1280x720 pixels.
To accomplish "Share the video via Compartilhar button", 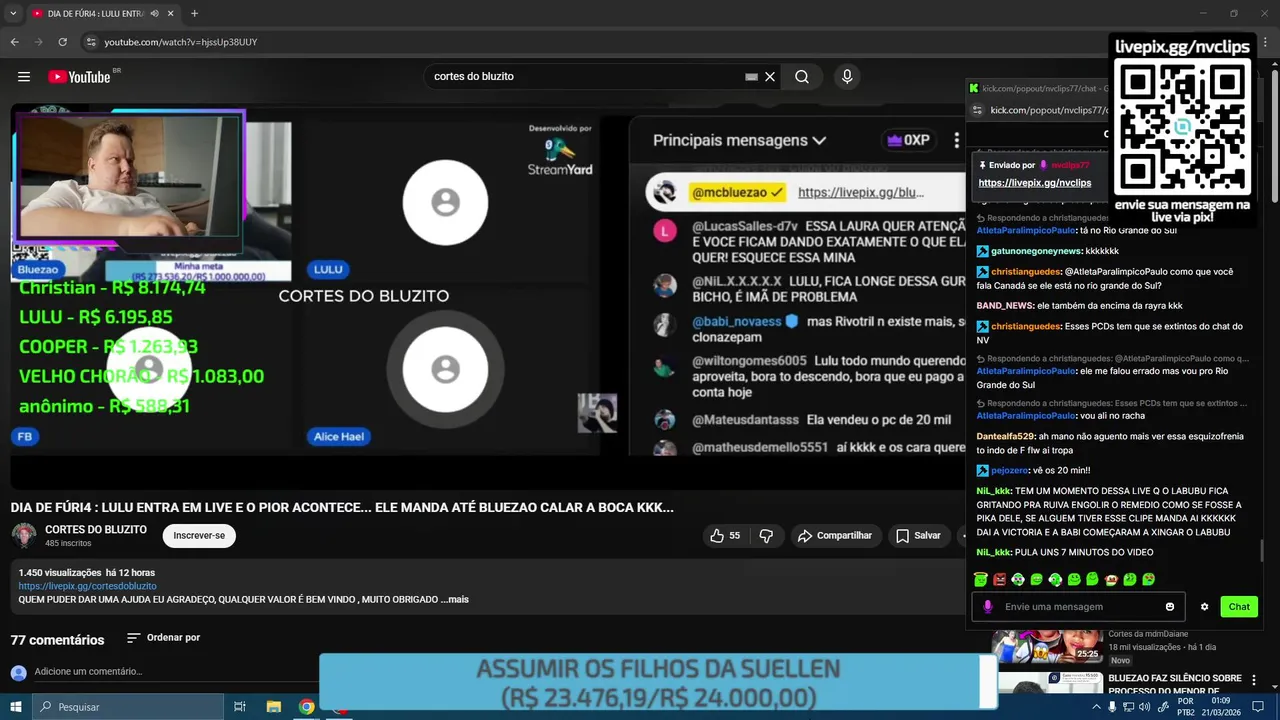I will 835,536.
